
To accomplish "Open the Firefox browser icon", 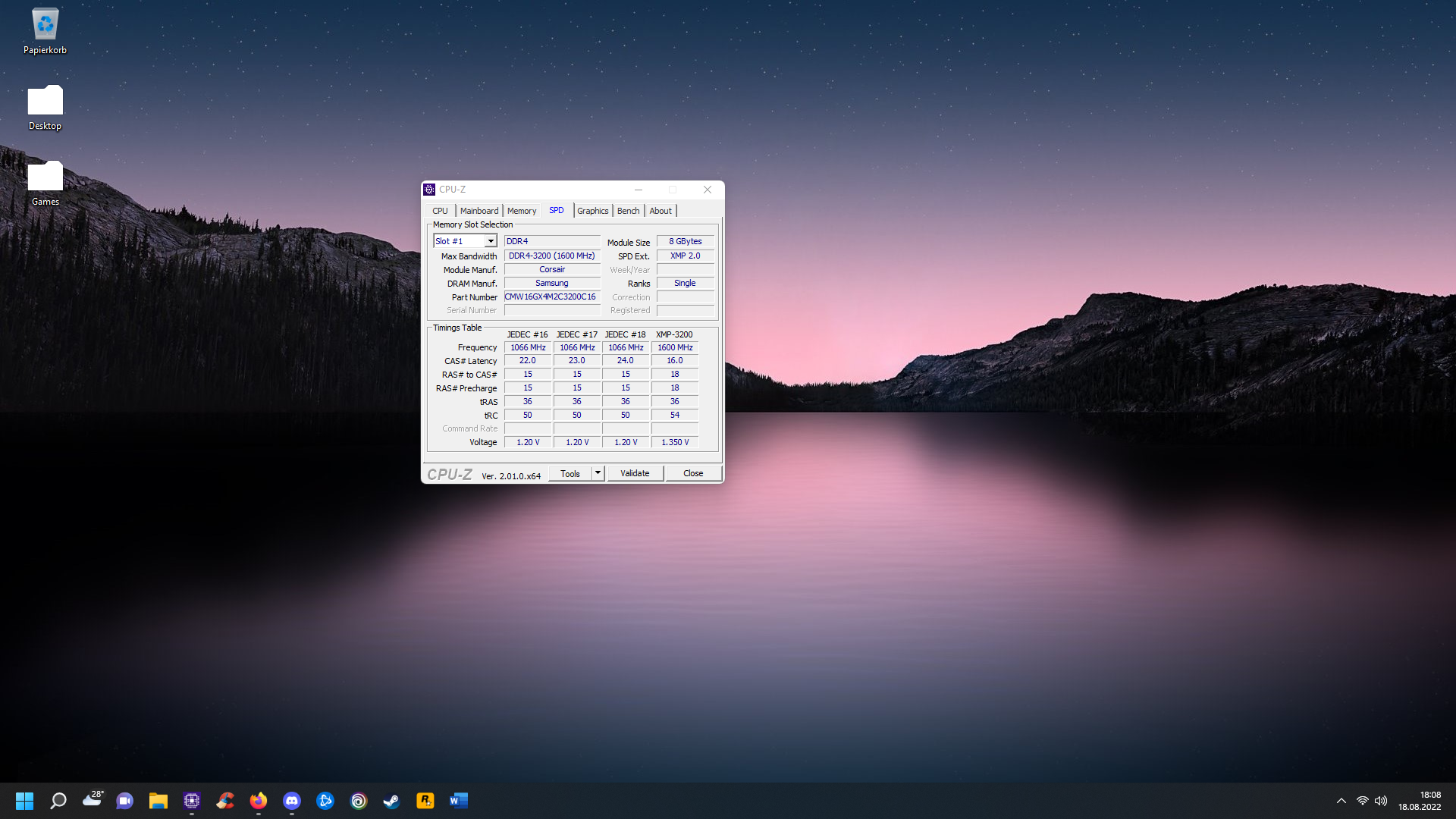I will 259,801.
